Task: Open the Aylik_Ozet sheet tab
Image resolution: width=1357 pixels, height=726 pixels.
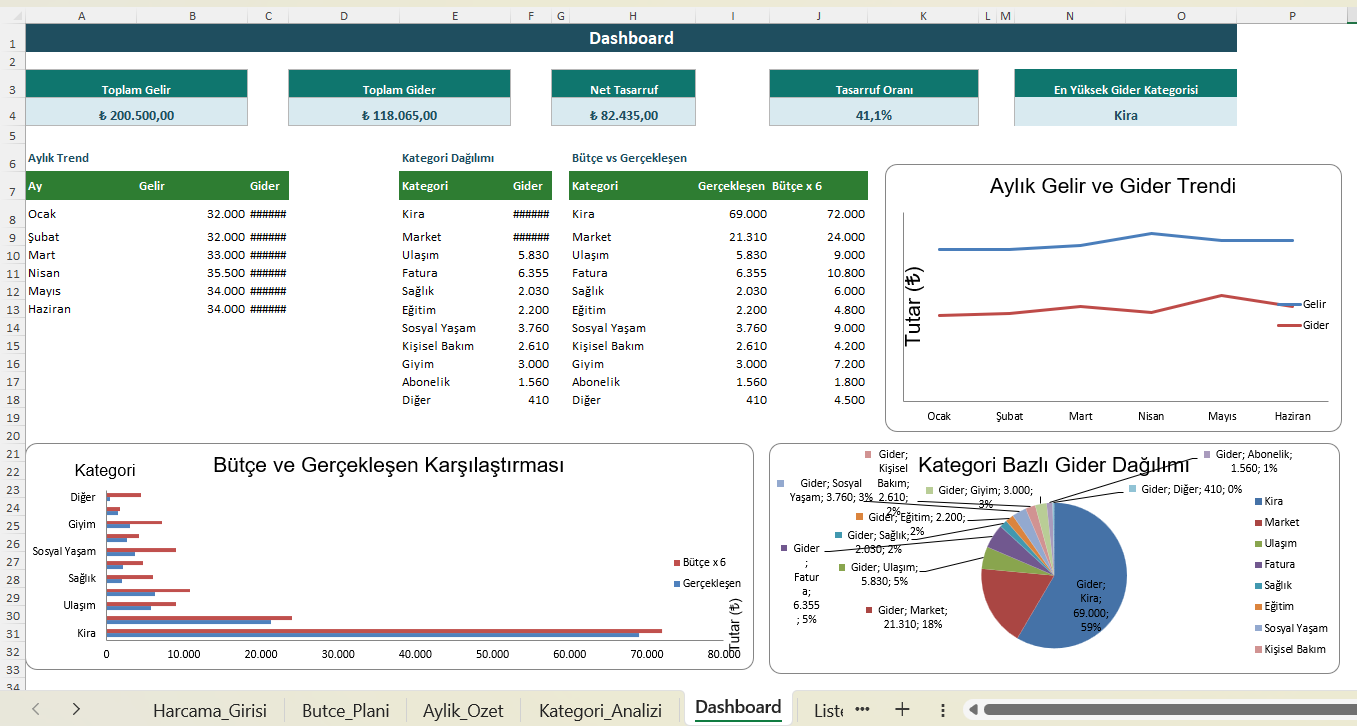Action: click(x=463, y=710)
